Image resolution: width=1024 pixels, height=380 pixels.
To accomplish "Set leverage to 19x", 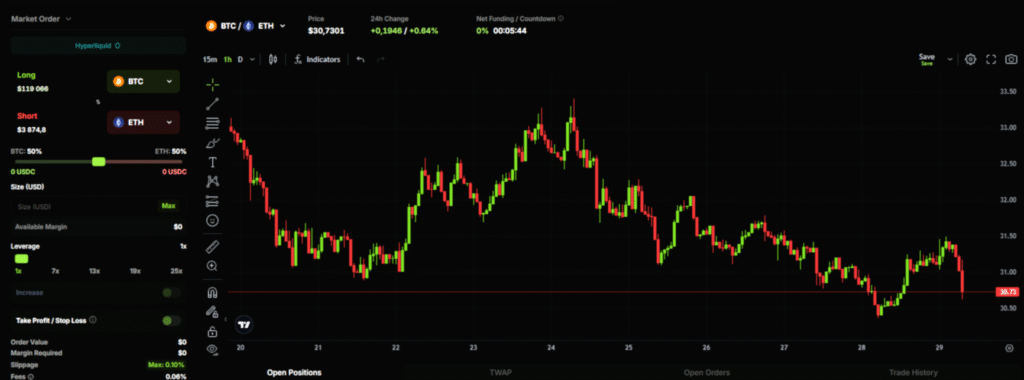I will coord(135,270).
